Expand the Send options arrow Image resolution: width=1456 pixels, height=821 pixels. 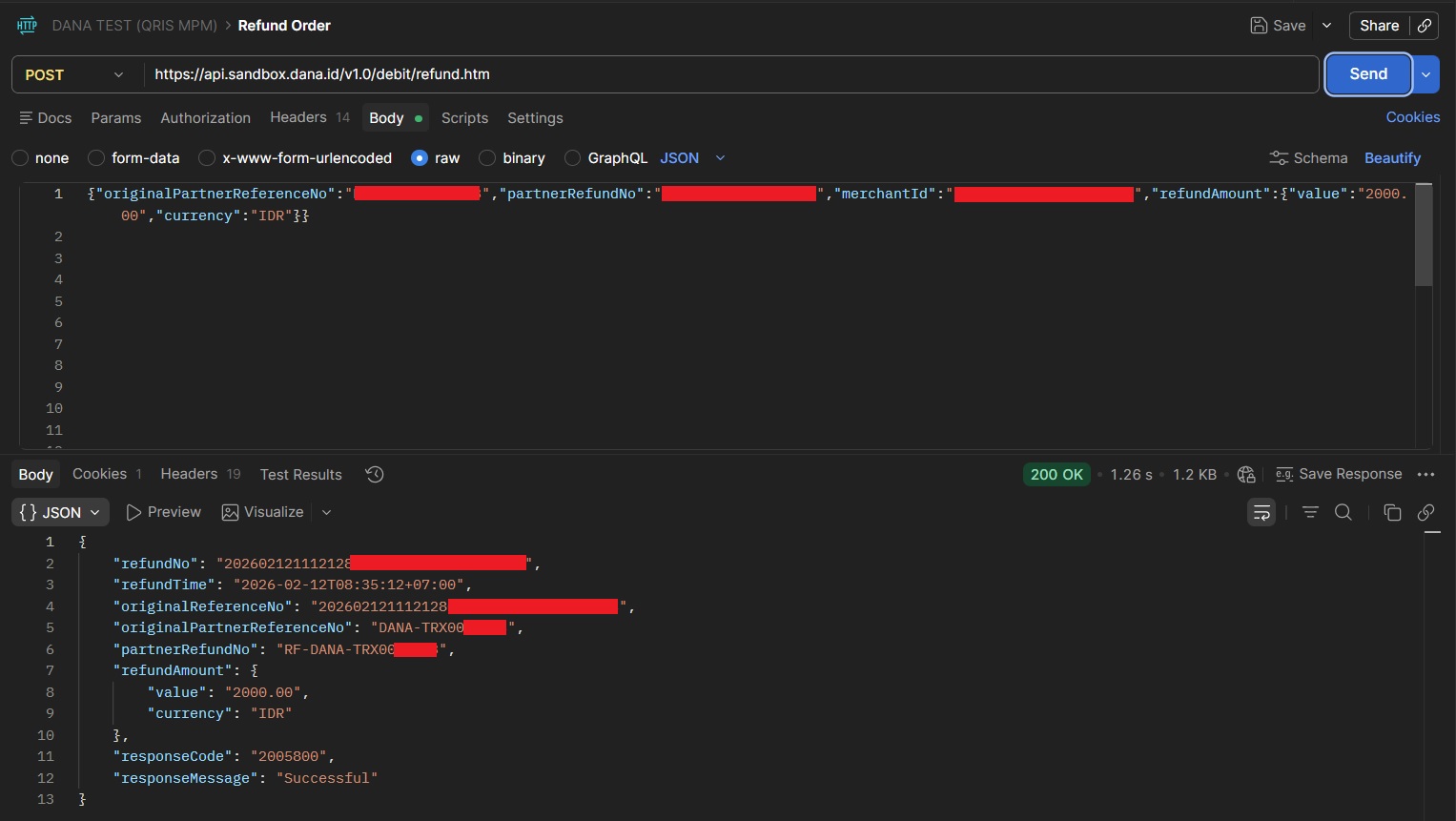click(1426, 74)
